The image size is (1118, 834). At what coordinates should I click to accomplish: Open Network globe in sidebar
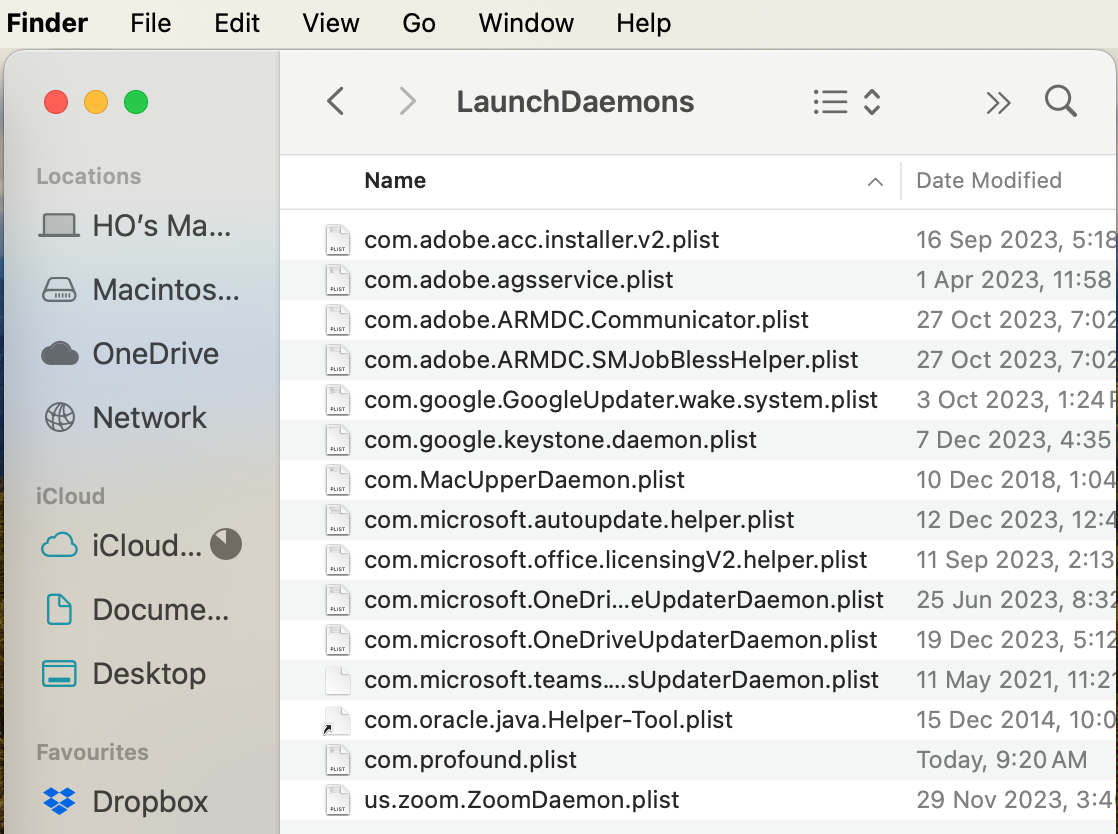point(60,418)
